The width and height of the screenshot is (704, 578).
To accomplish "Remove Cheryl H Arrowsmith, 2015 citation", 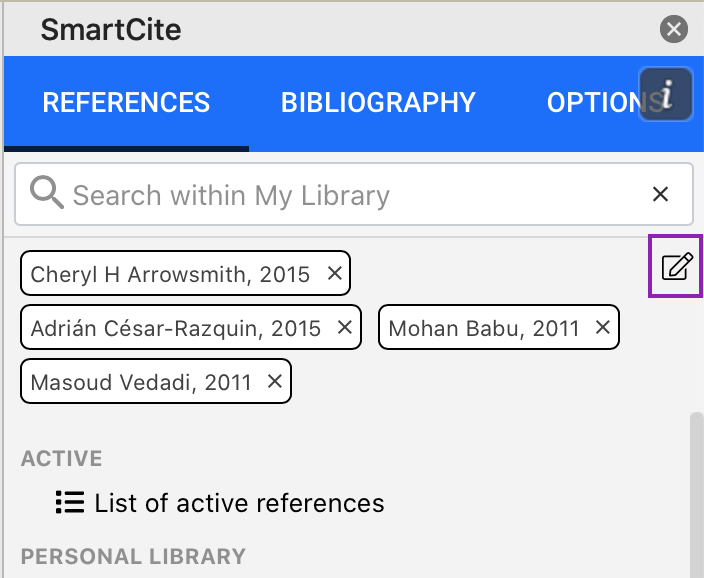I will click(335, 273).
